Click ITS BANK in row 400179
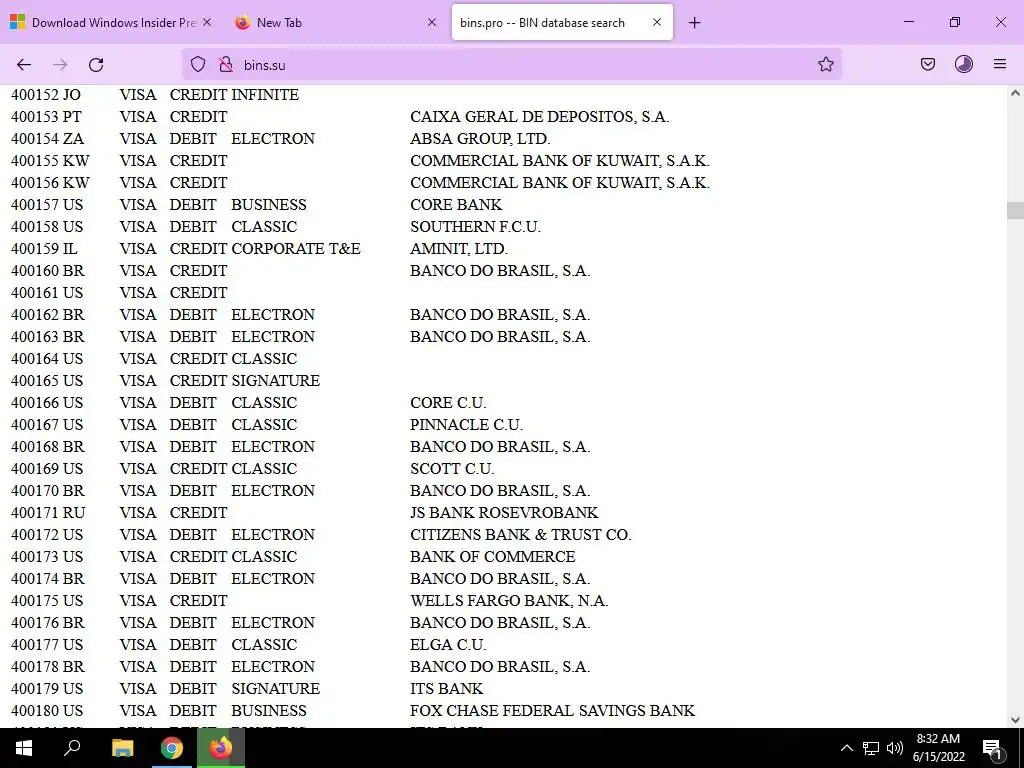Image resolution: width=1024 pixels, height=768 pixels. click(447, 689)
